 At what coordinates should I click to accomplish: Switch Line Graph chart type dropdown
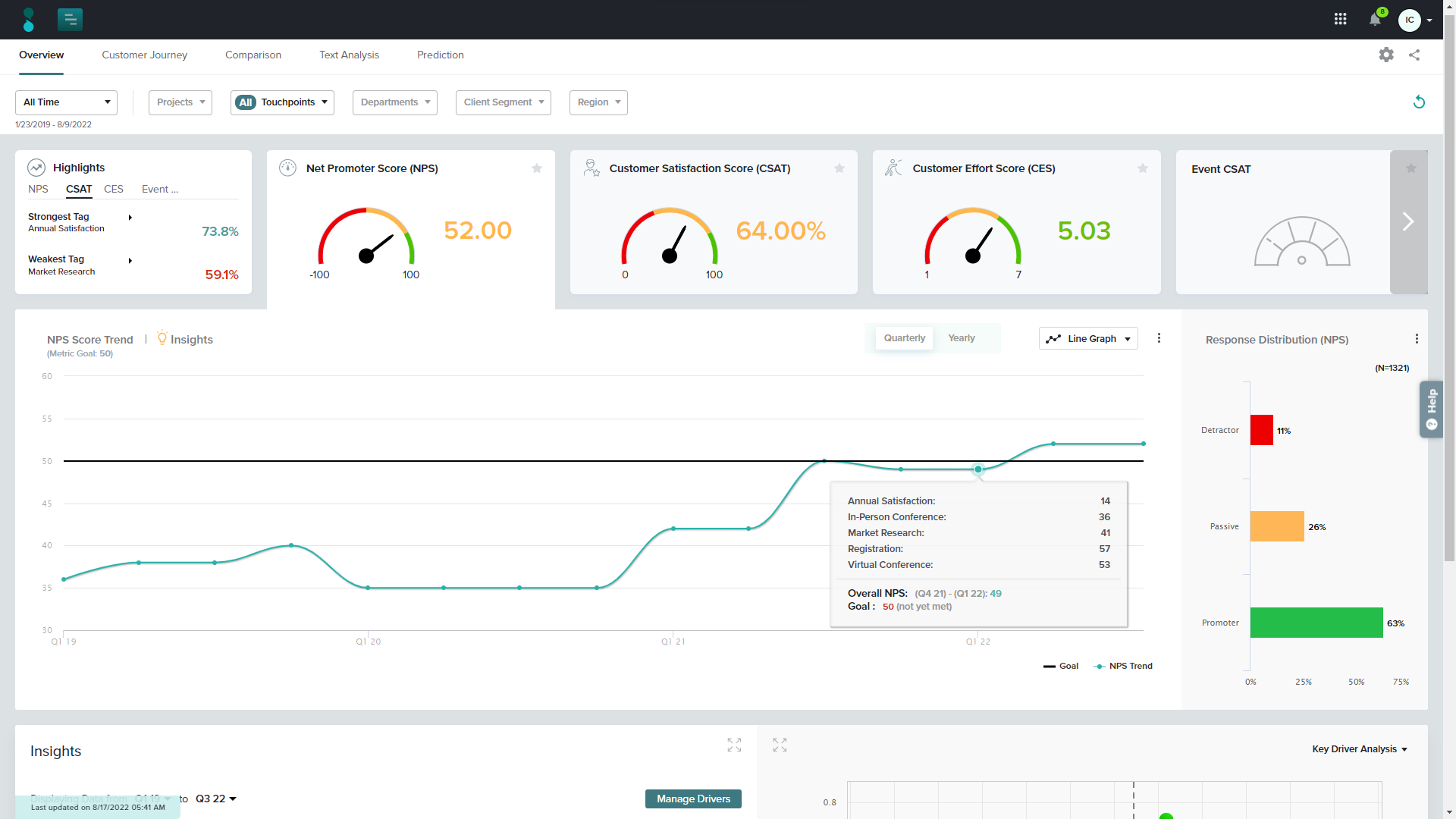1089,338
